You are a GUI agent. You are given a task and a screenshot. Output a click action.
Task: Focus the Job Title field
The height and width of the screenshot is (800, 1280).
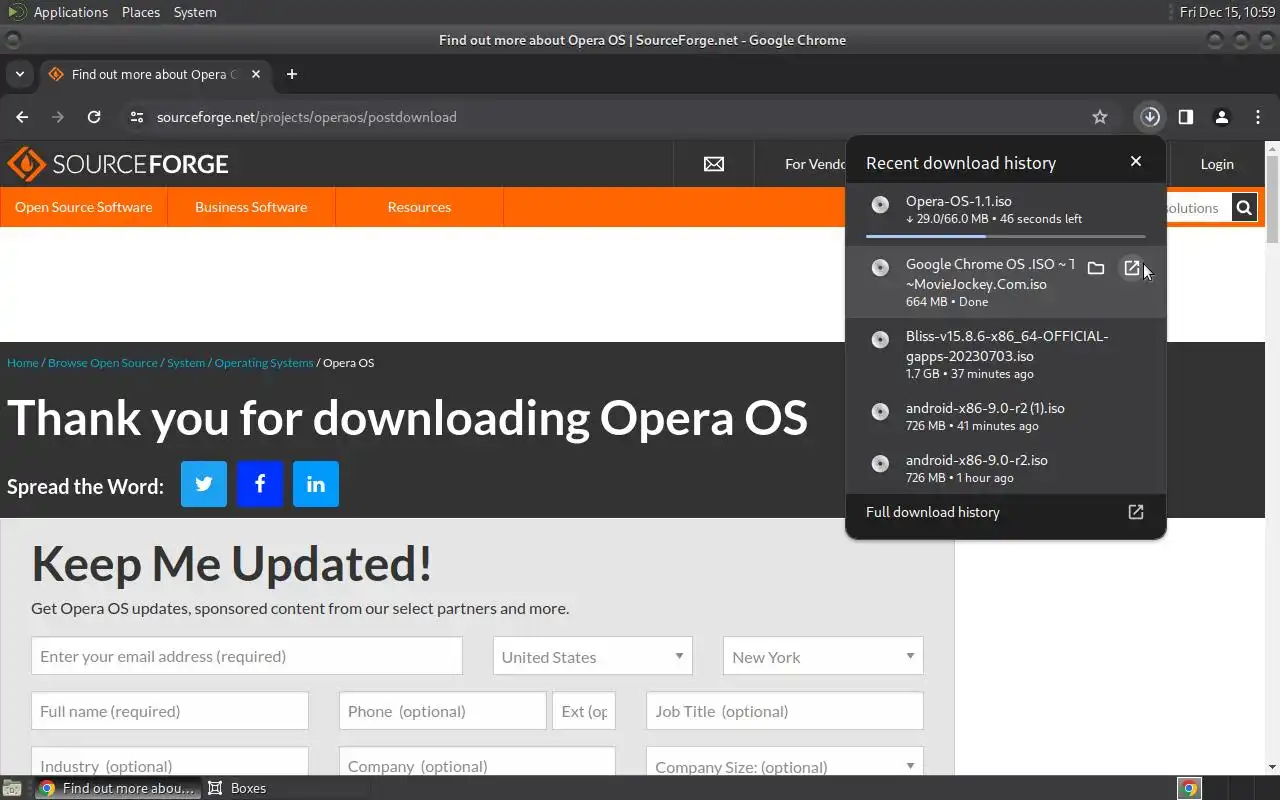click(785, 711)
